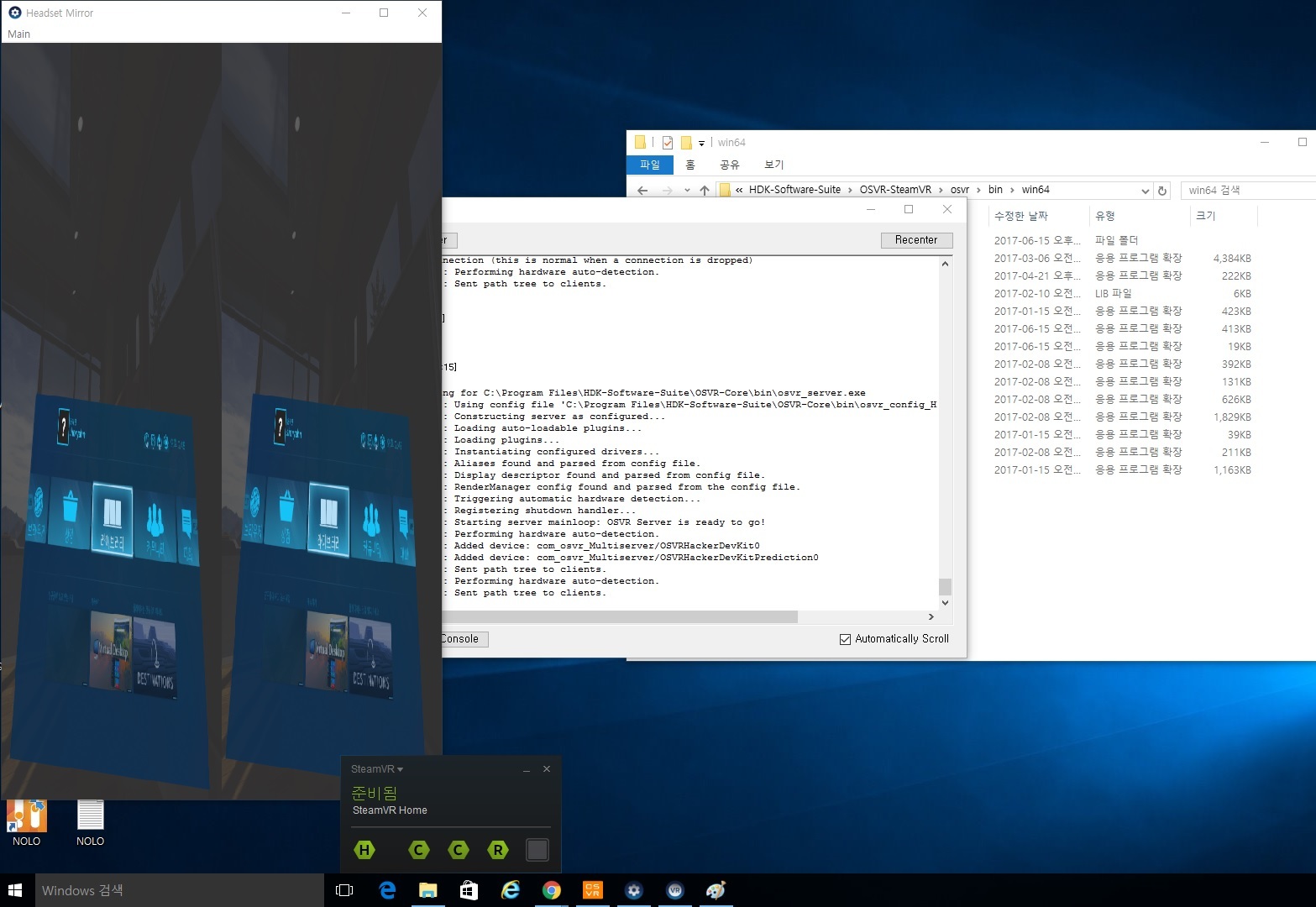The width and height of the screenshot is (1316, 907).
Task: Select the file sized 1,163KB
Action: [1123, 469]
